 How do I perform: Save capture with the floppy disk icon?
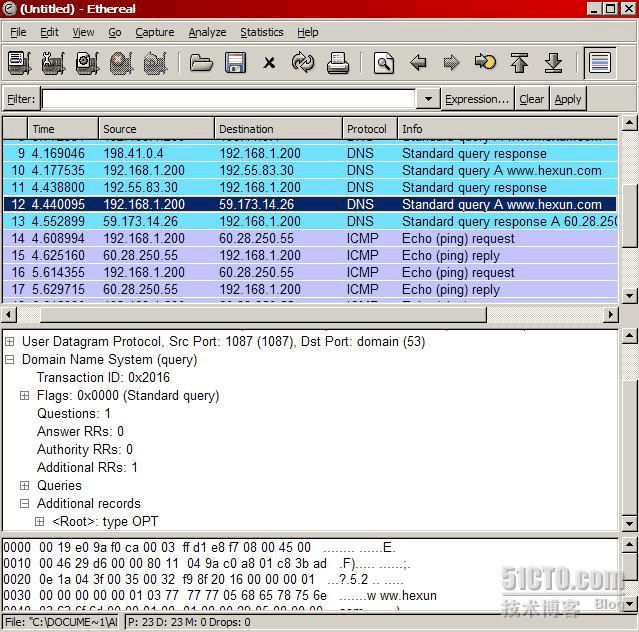235,63
